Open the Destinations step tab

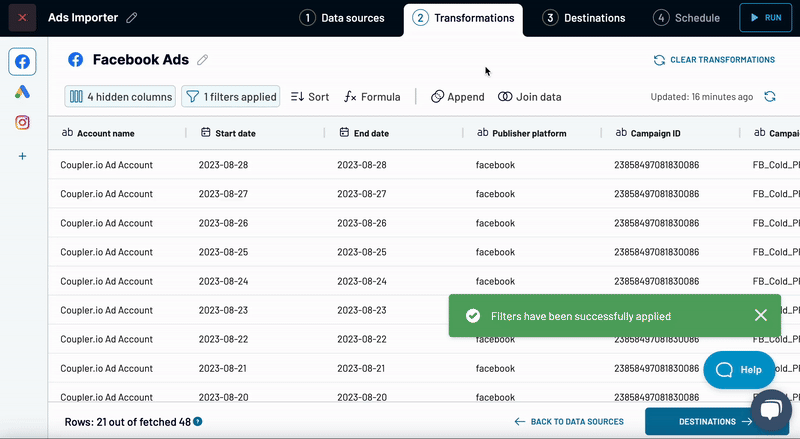[584, 18]
